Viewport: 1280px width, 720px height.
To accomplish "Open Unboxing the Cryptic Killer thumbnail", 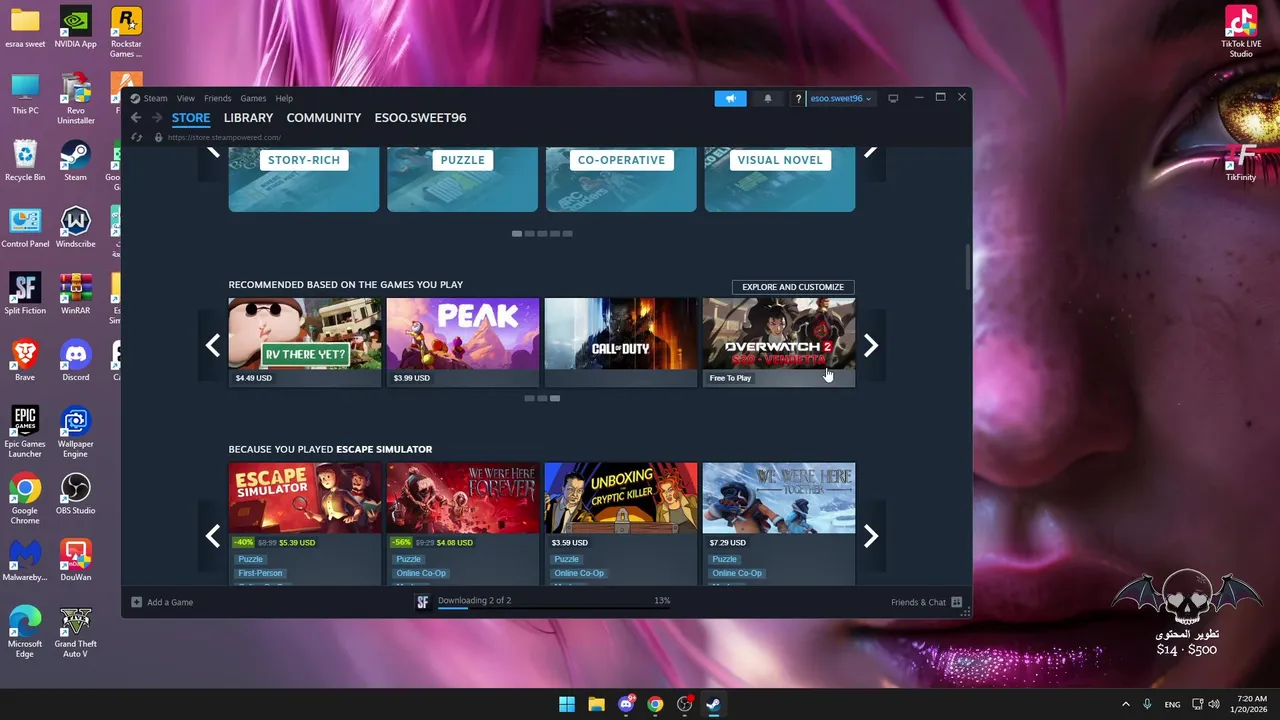I will pyautogui.click(x=621, y=498).
